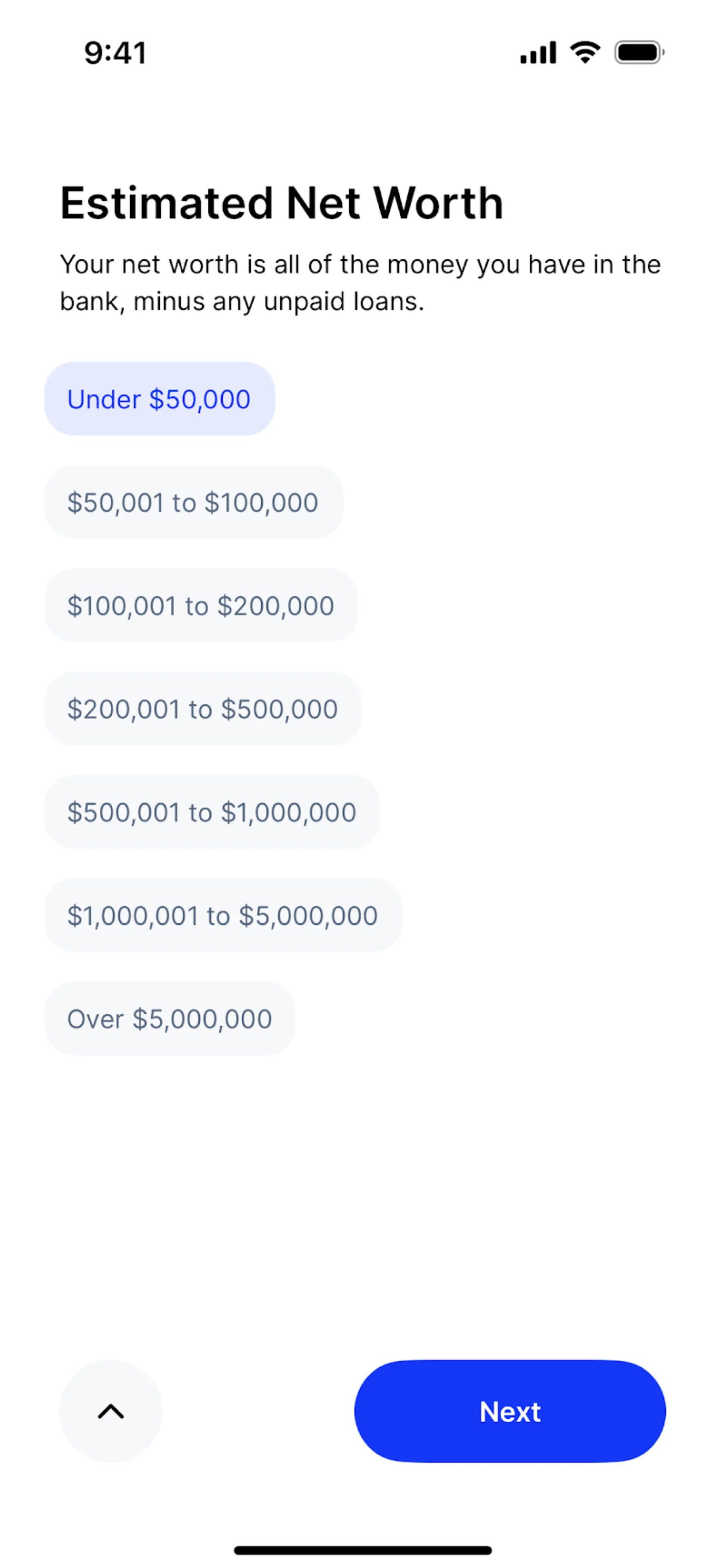Tap the Estimated Net Worth heading
This screenshot has height=1568, width=725.
coord(282,203)
